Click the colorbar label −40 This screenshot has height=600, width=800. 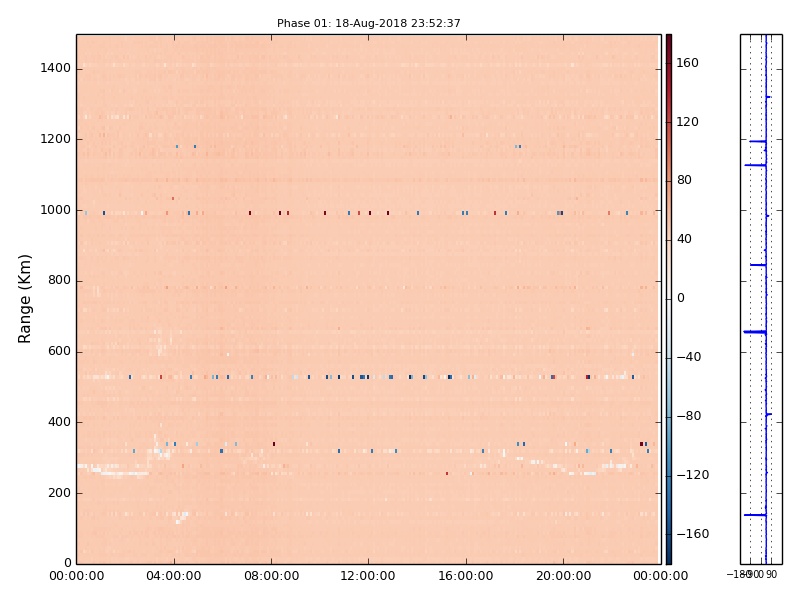tap(689, 357)
